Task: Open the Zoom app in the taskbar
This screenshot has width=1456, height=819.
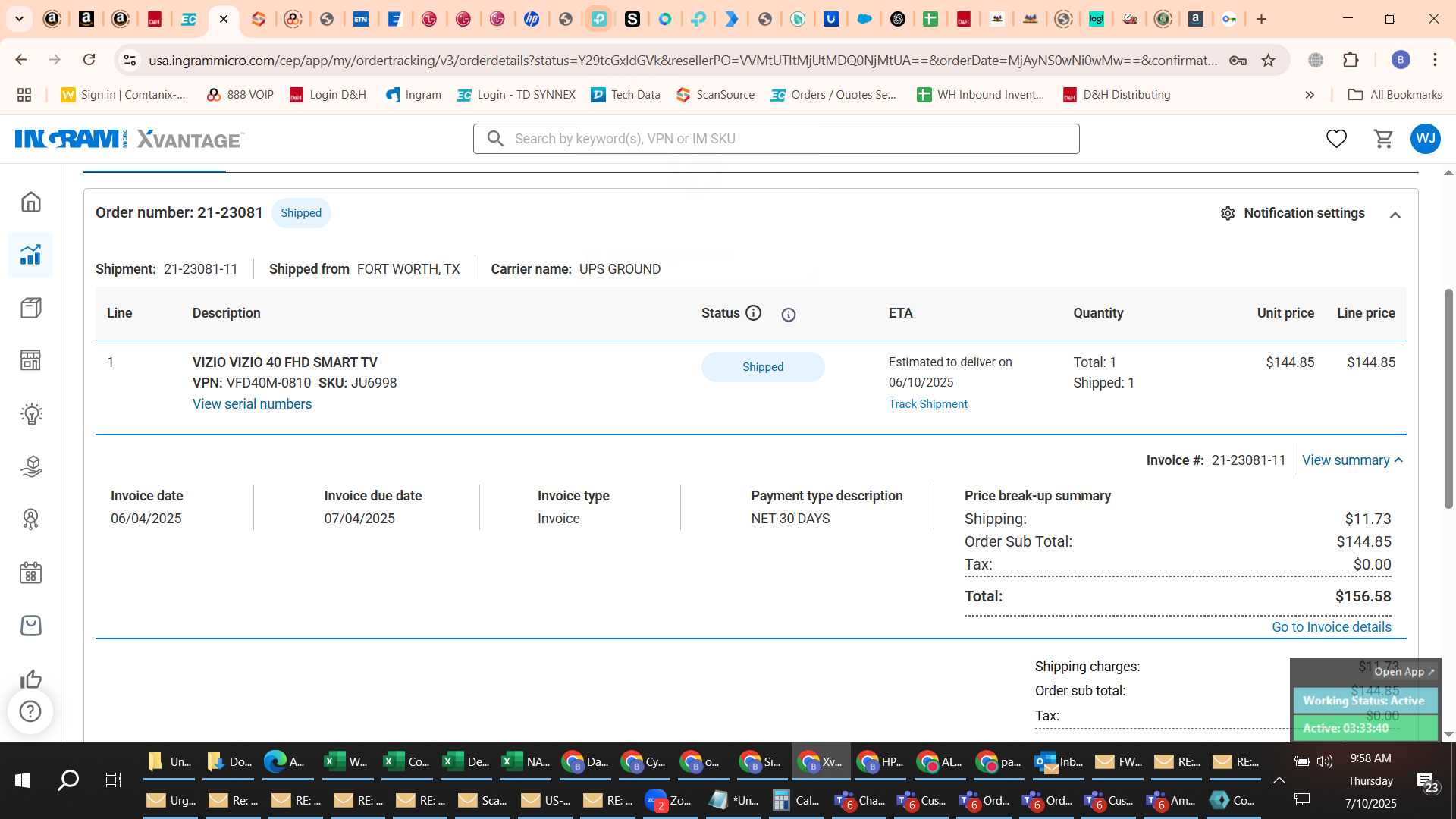Action: pos(669,800)
